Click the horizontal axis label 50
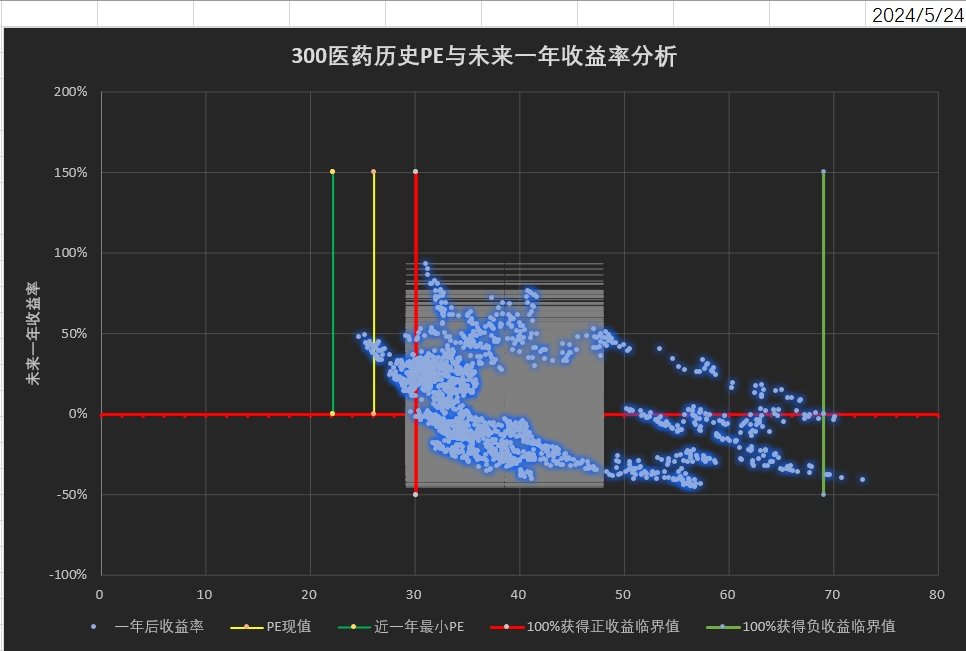Screen dimensions: 966x651 (623, 594)
